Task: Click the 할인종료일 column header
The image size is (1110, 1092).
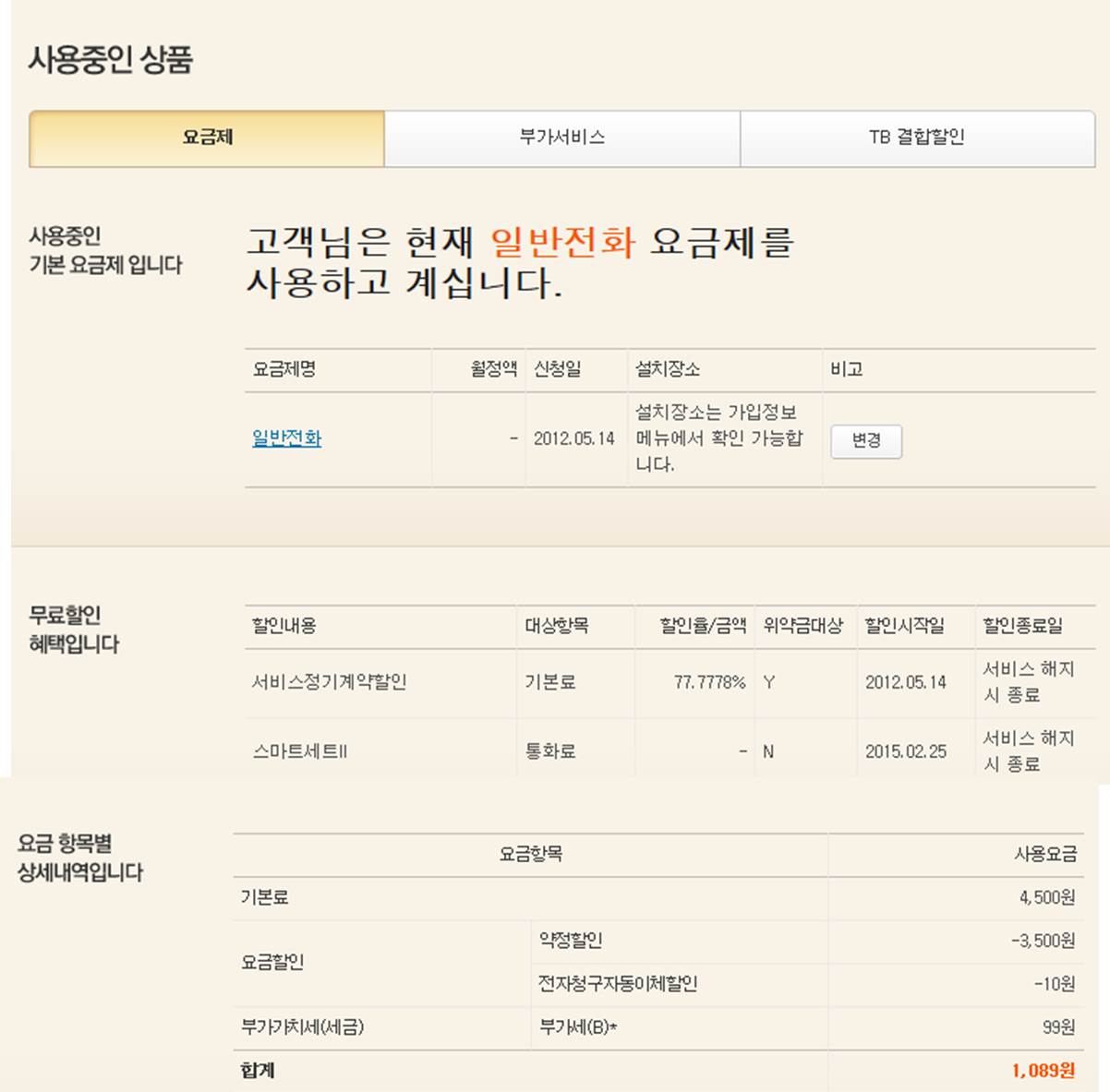Action: (1022, 626)
